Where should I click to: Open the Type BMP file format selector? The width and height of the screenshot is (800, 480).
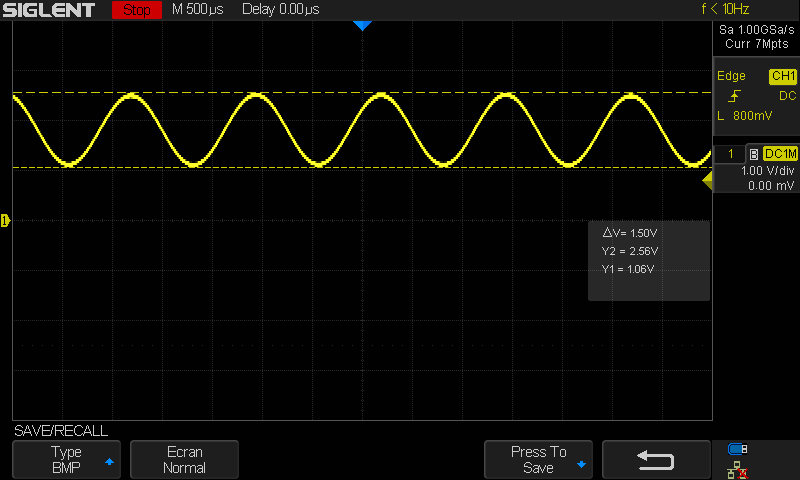(x=66, y=460)
